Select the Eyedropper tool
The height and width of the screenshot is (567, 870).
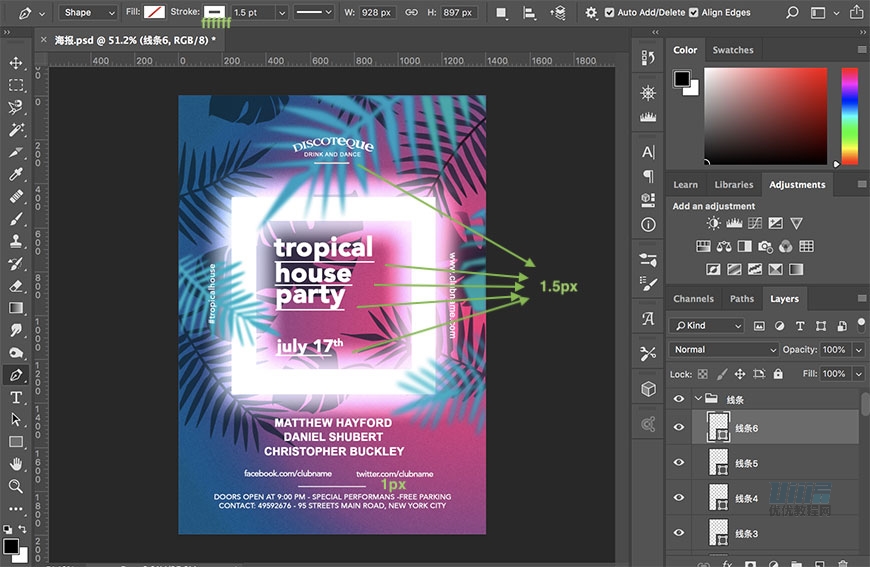pyautogui.click(x=16, y=174)
